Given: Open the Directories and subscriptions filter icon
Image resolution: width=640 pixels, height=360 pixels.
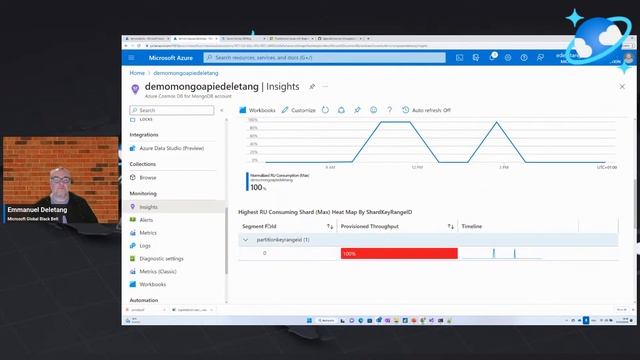Looking at the screenshot, I should click(476, 58).
